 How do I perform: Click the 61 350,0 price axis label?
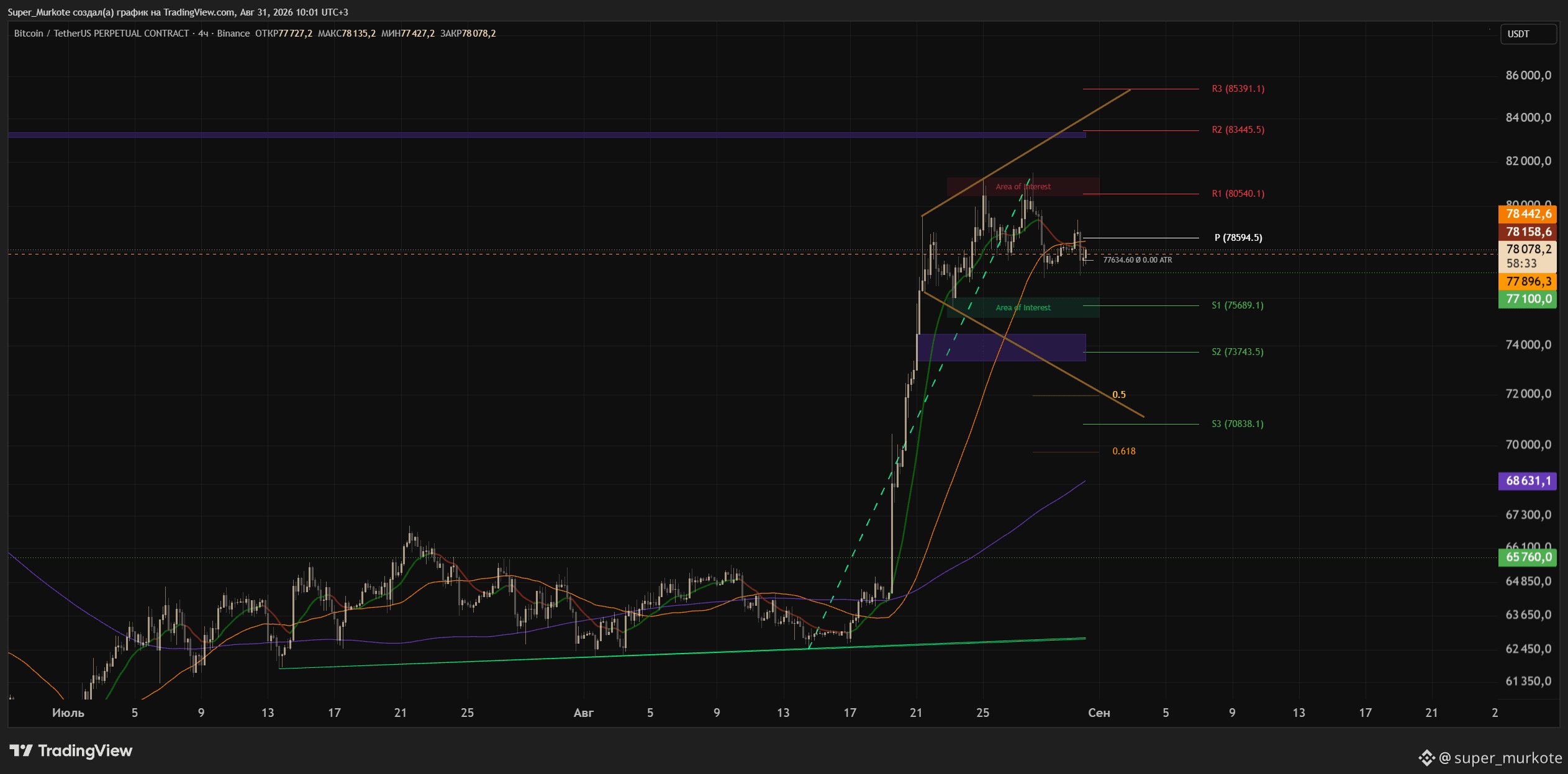(x=1528, y=682)
